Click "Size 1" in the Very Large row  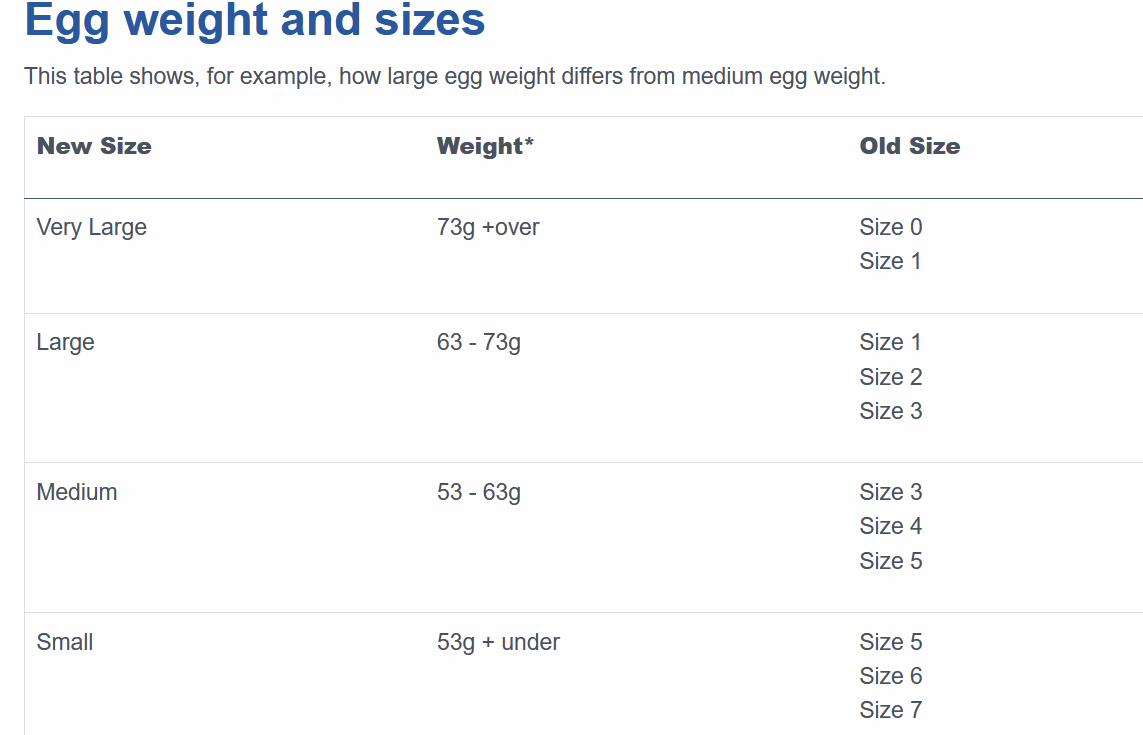(890, 262)
